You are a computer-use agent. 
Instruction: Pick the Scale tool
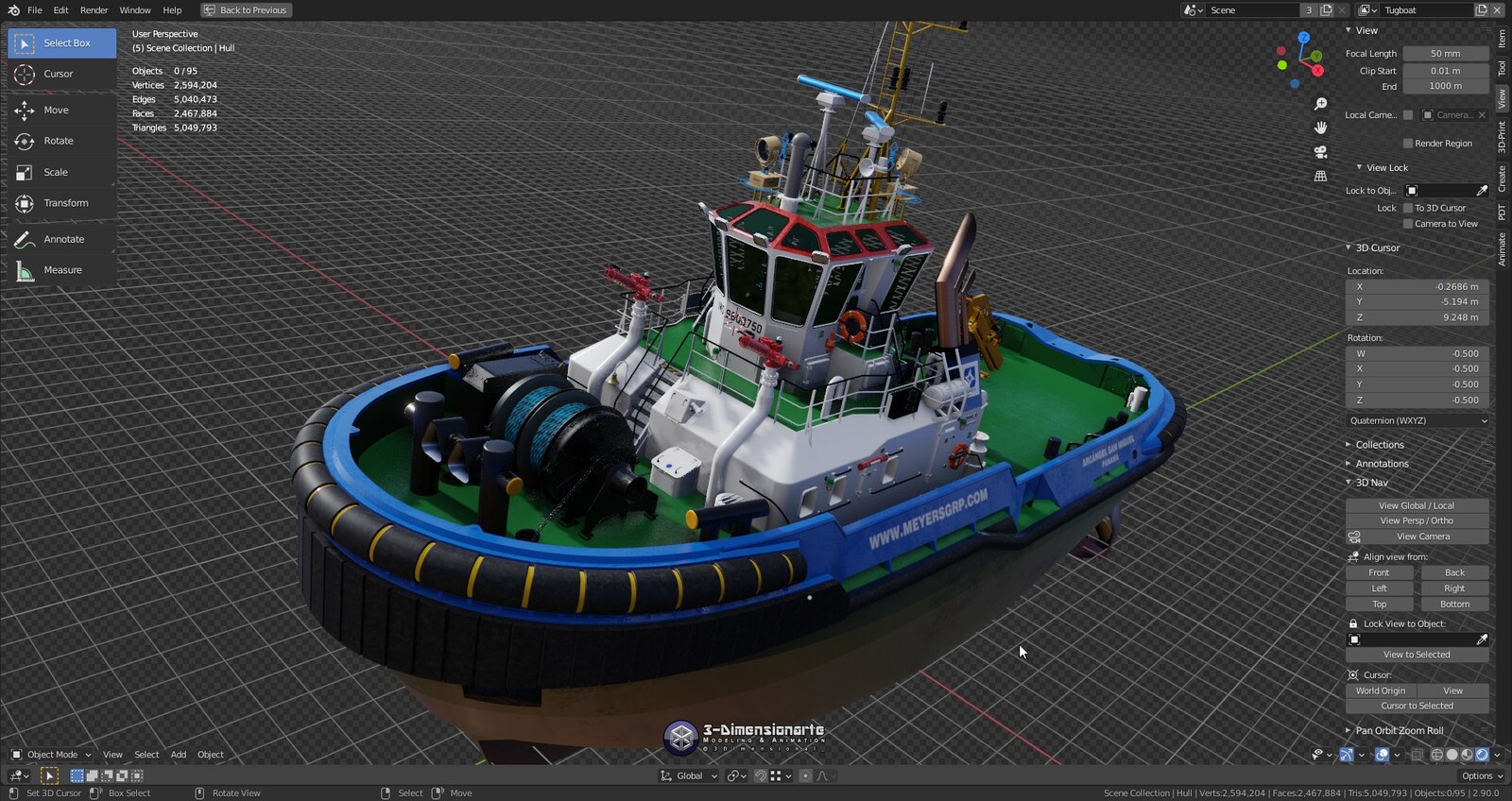[x=62, y=173]
